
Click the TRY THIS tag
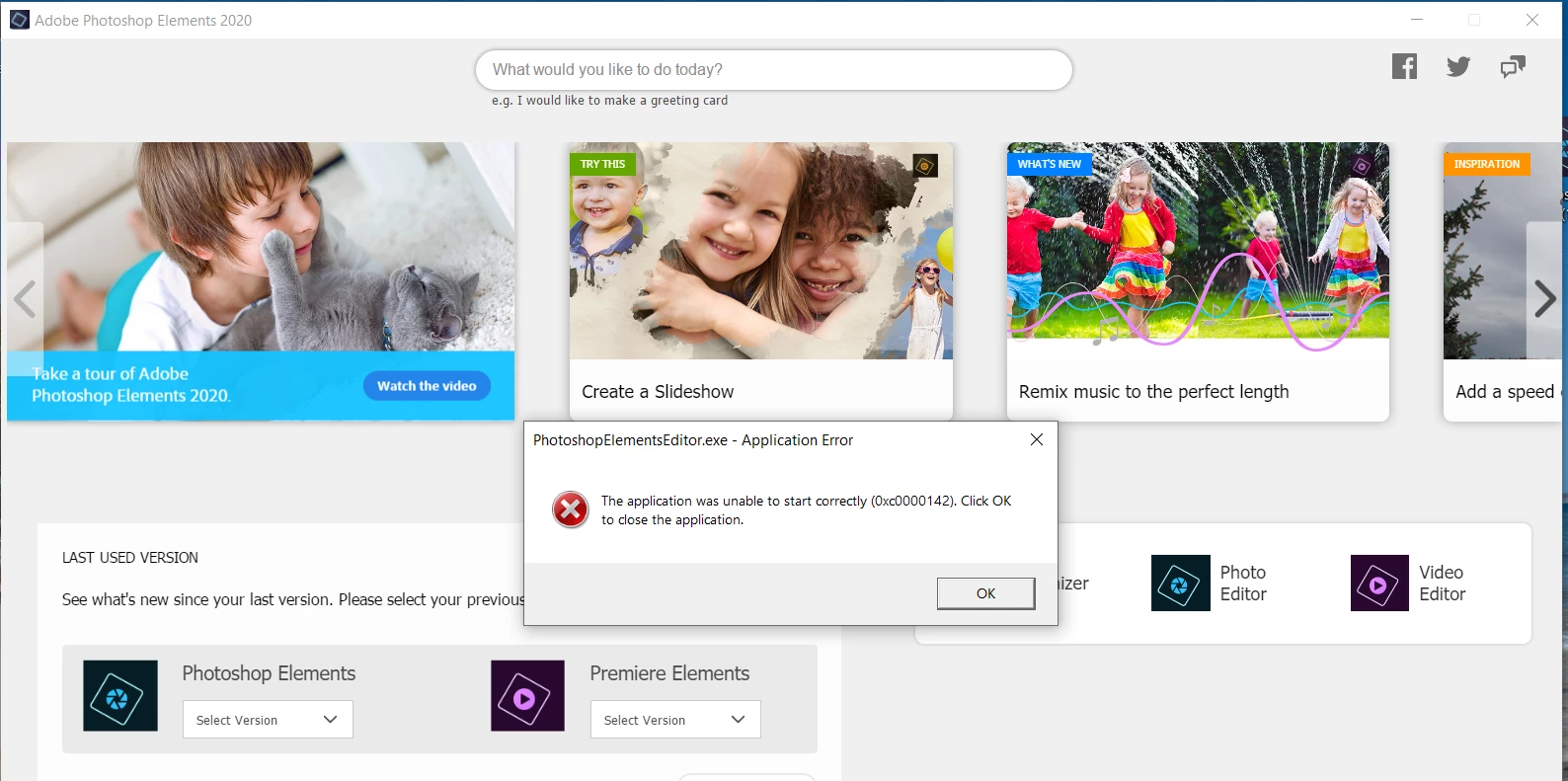point(602,164)
